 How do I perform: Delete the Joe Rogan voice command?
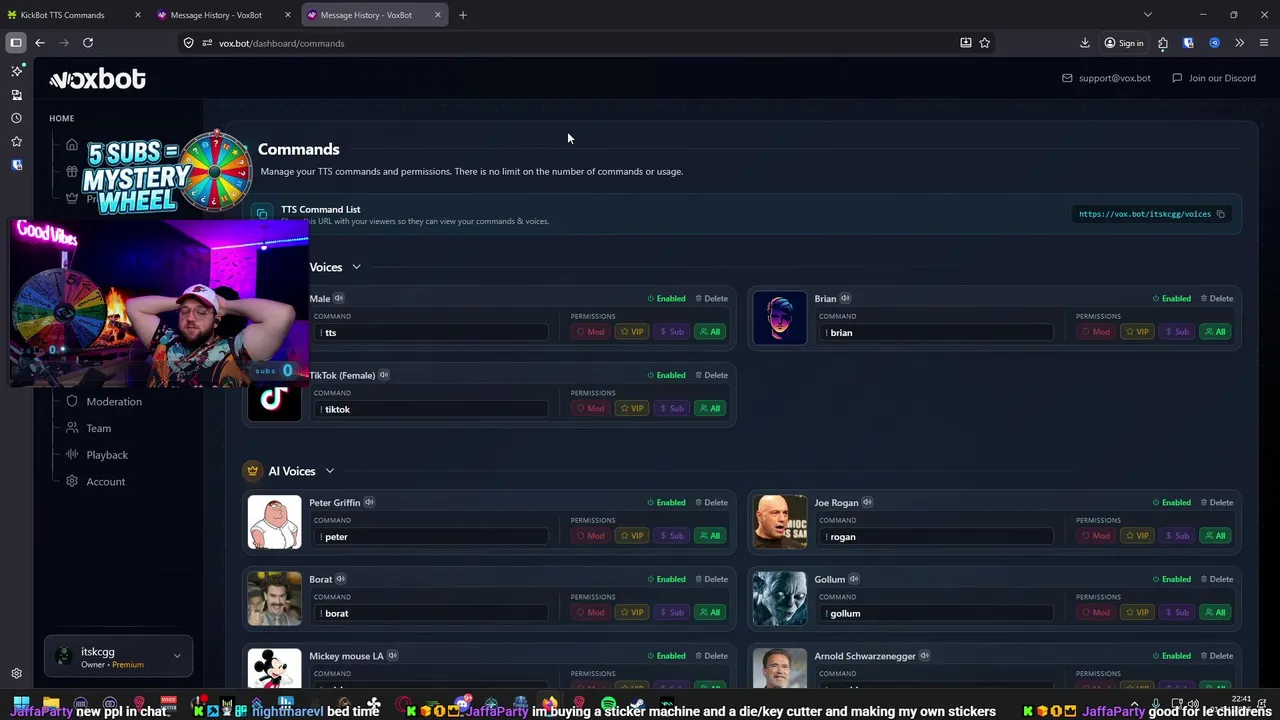click(1217, 502)
